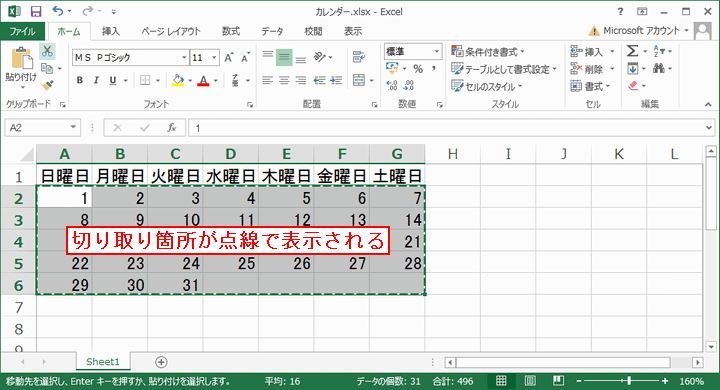Screen dimensions: 720x390
Task: Click the 条件付き書式 button
Action: click(x=488, y=51)
